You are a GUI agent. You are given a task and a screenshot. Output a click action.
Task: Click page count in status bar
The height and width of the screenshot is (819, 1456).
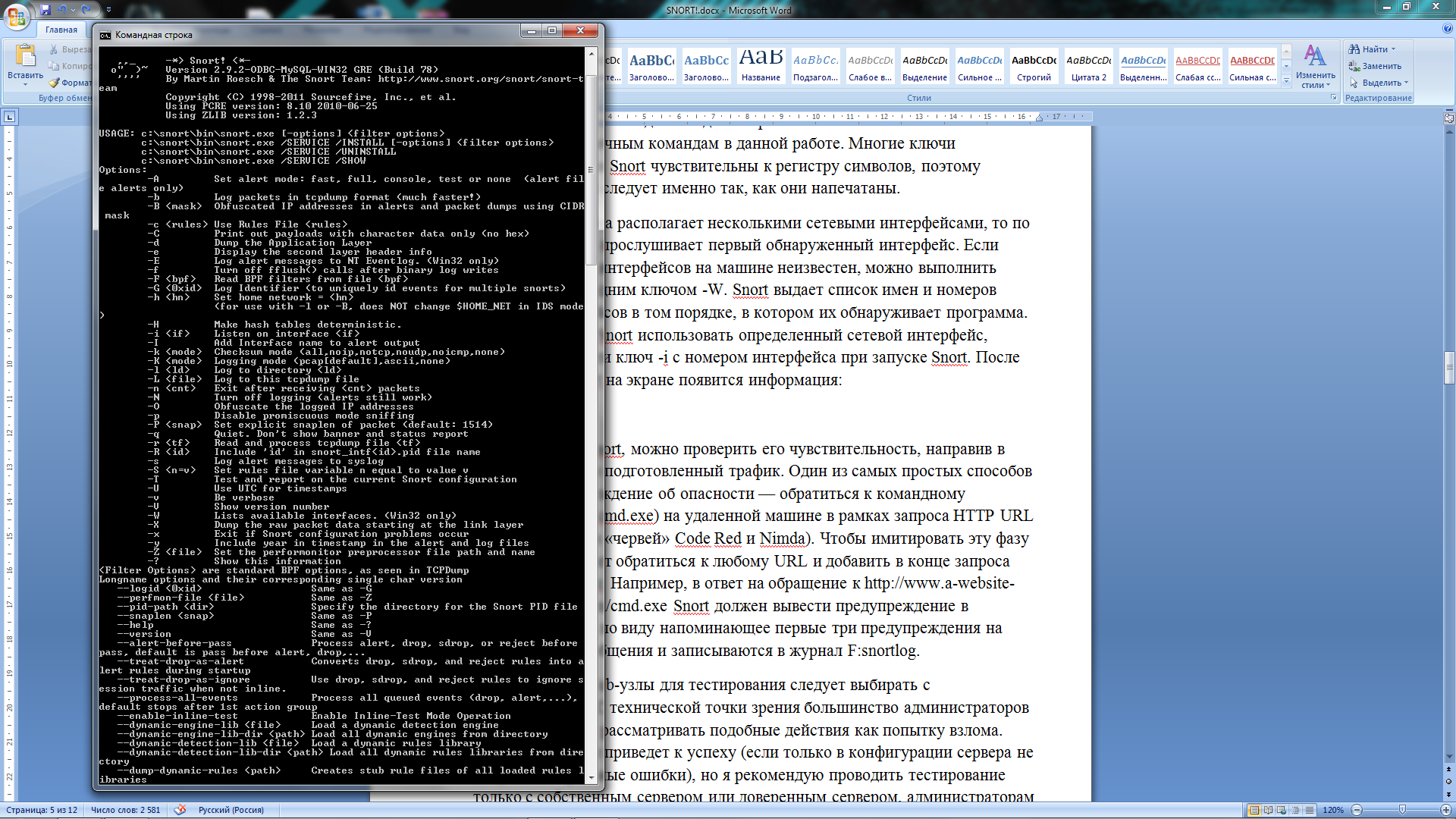(42, 810)
